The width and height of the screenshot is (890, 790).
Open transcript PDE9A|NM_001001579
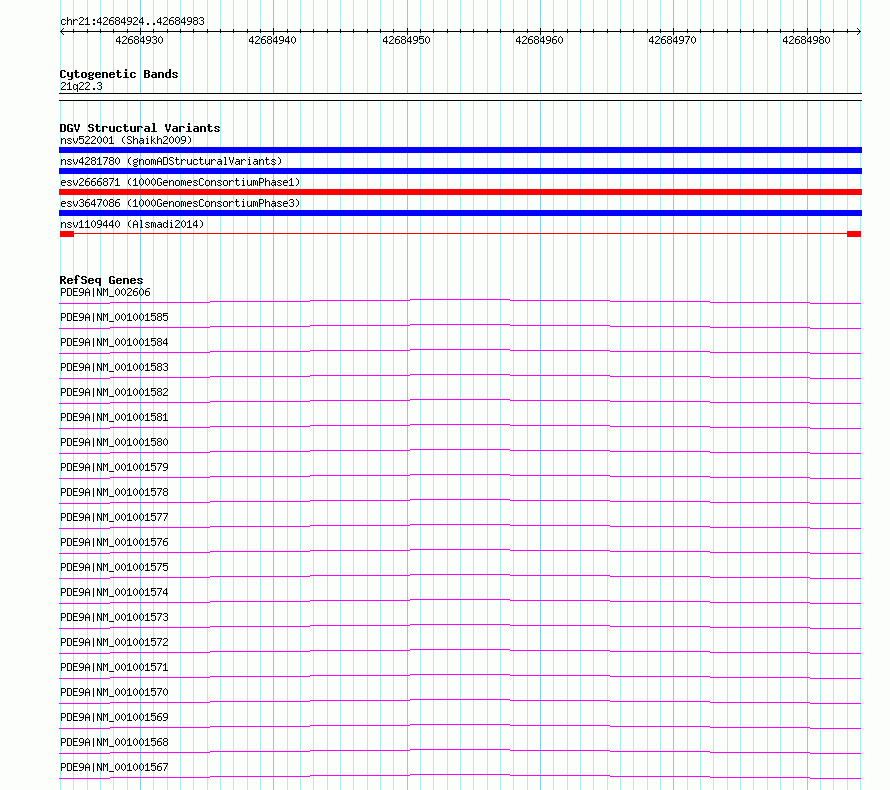tap(114, 467)
